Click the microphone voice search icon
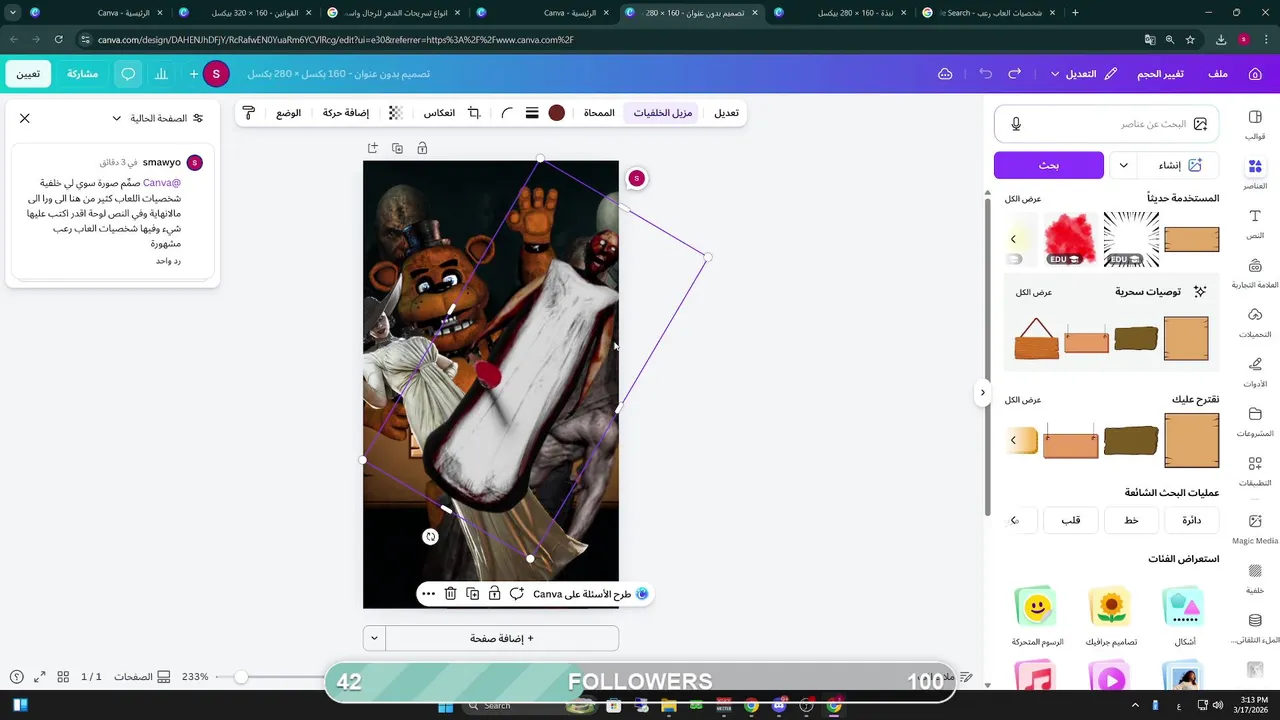 point(1016,124)
